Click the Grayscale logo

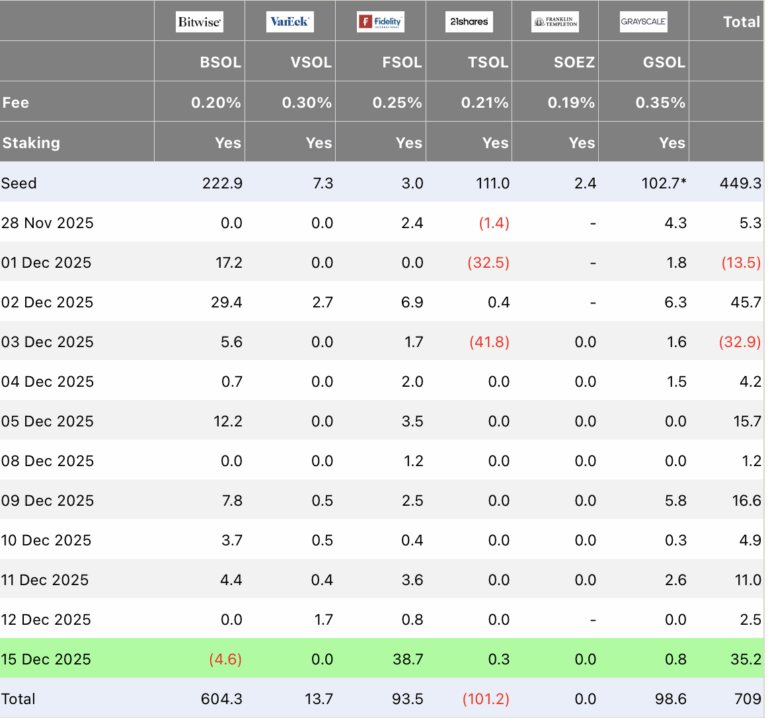643,21
